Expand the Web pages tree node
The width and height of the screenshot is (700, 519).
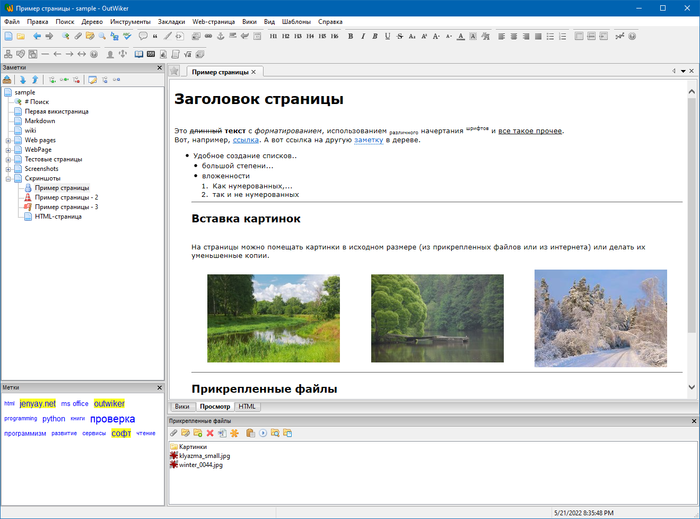(8, 140)
